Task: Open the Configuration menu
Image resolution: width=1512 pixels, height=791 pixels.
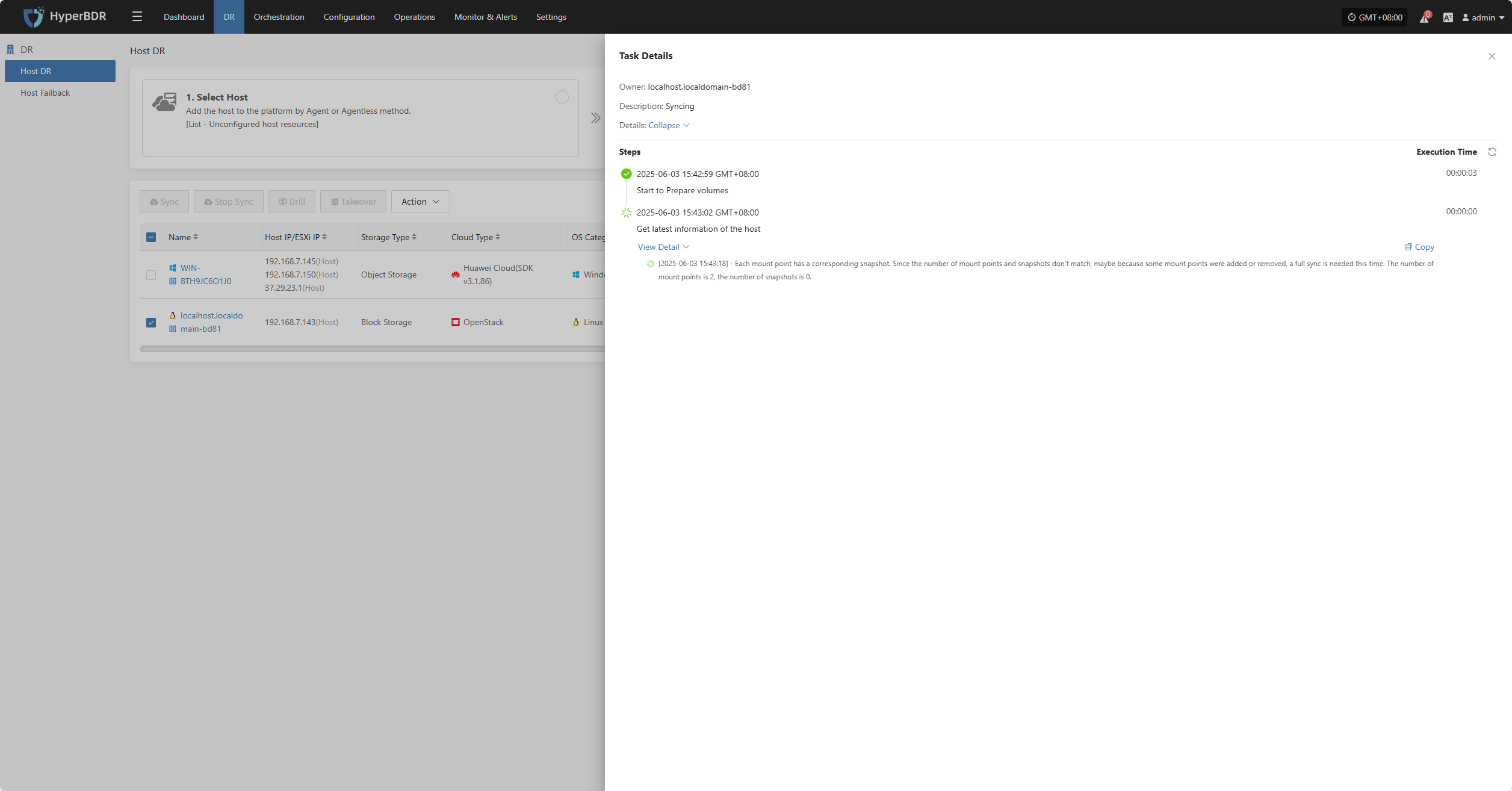Action: point(349,17)
